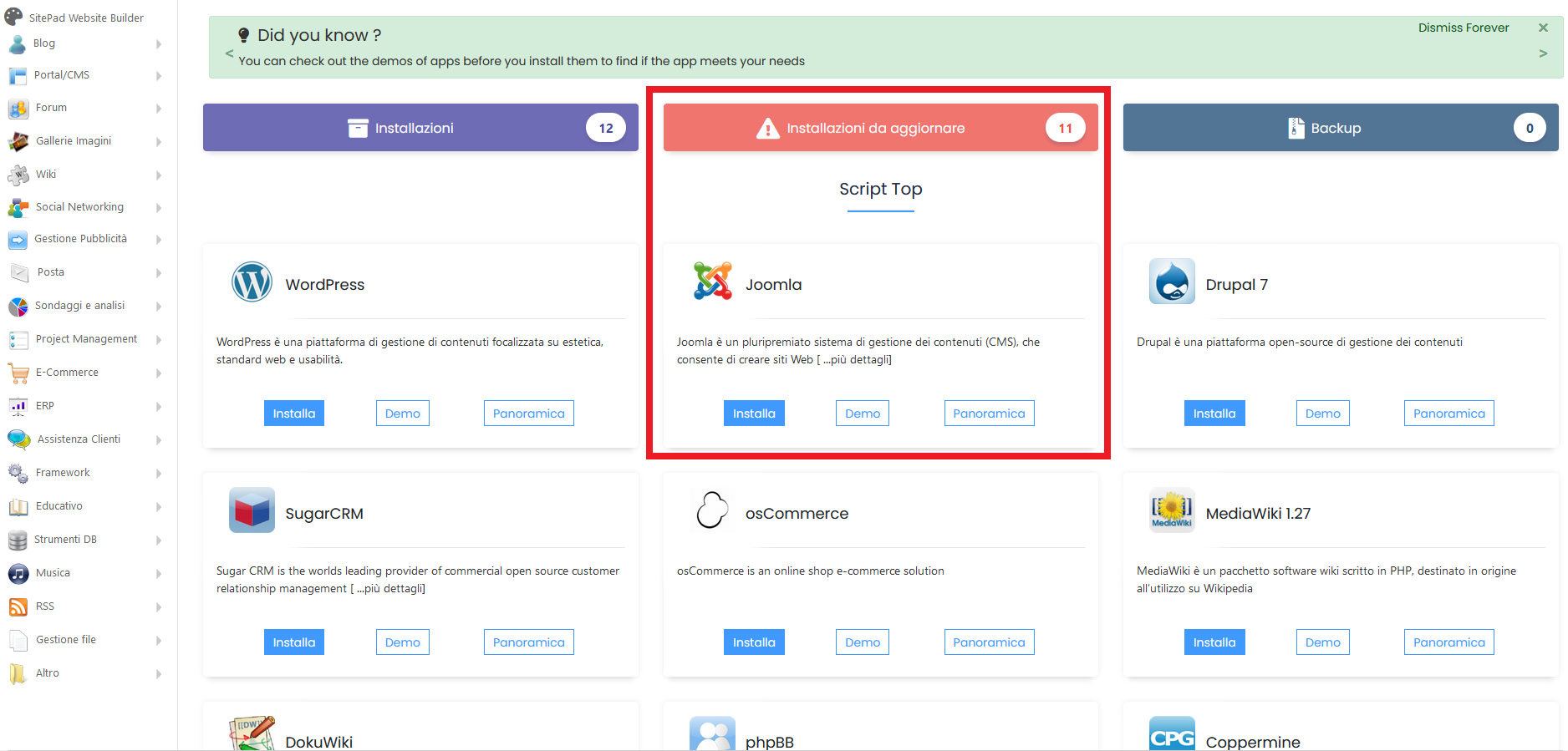
Task: Expand the RSS category arrow
Action: coord(159,607)
